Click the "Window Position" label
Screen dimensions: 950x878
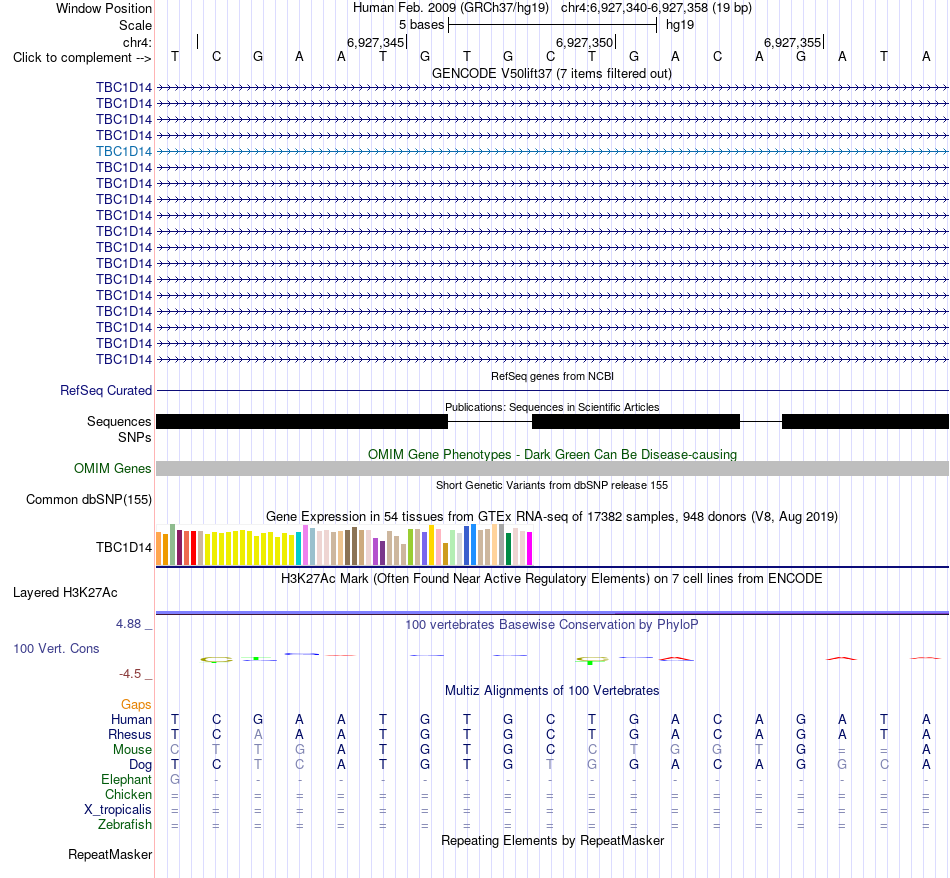coord(104,8)
